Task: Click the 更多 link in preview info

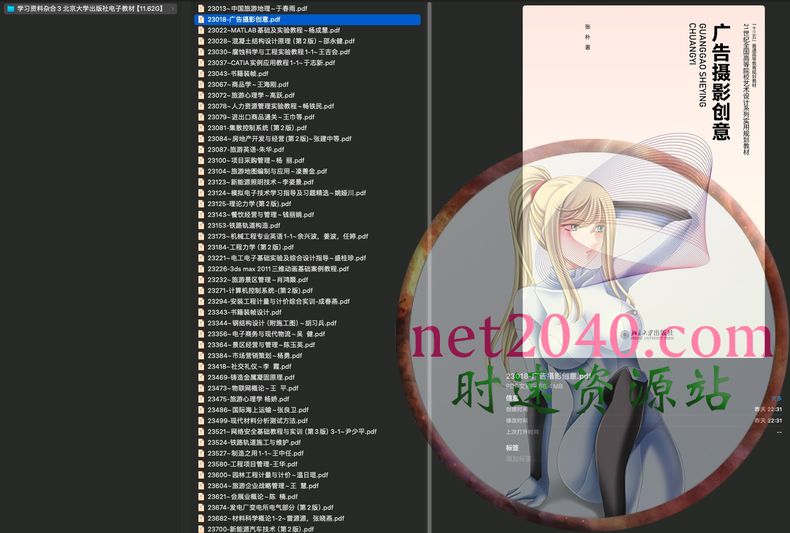Action: [777, 398]
